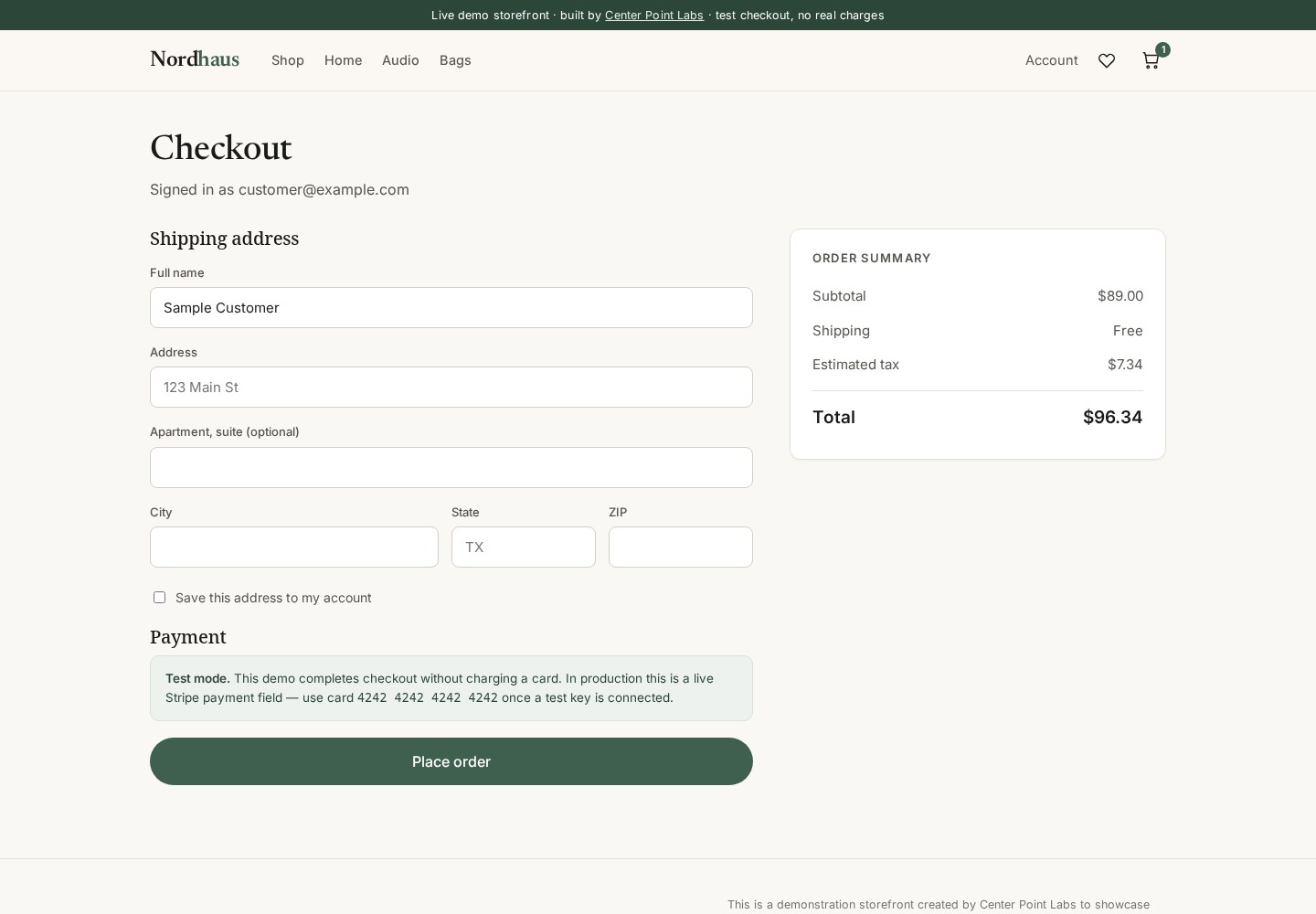Open the wishlist heart icon
Image resolution: width=1316 pixels, height=914 pixels.
pyautogui.click(x=1106, y=60)
